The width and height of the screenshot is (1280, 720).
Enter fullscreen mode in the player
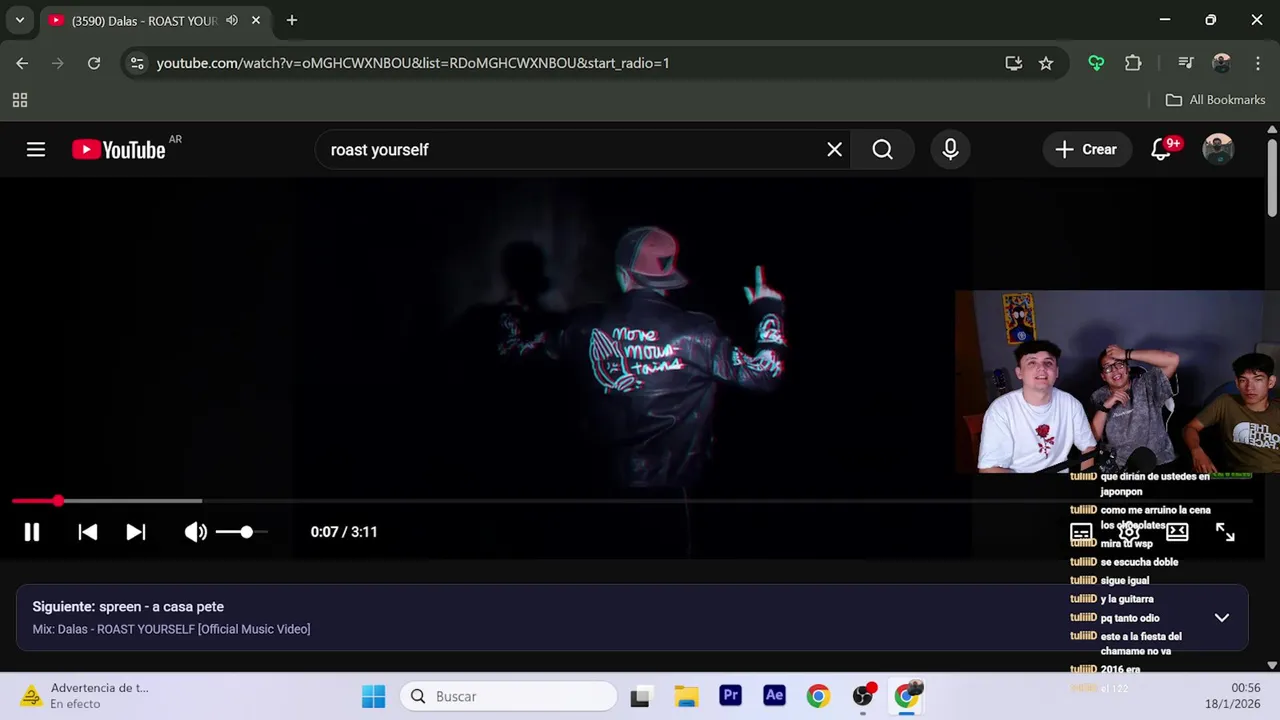point(1225,532)
